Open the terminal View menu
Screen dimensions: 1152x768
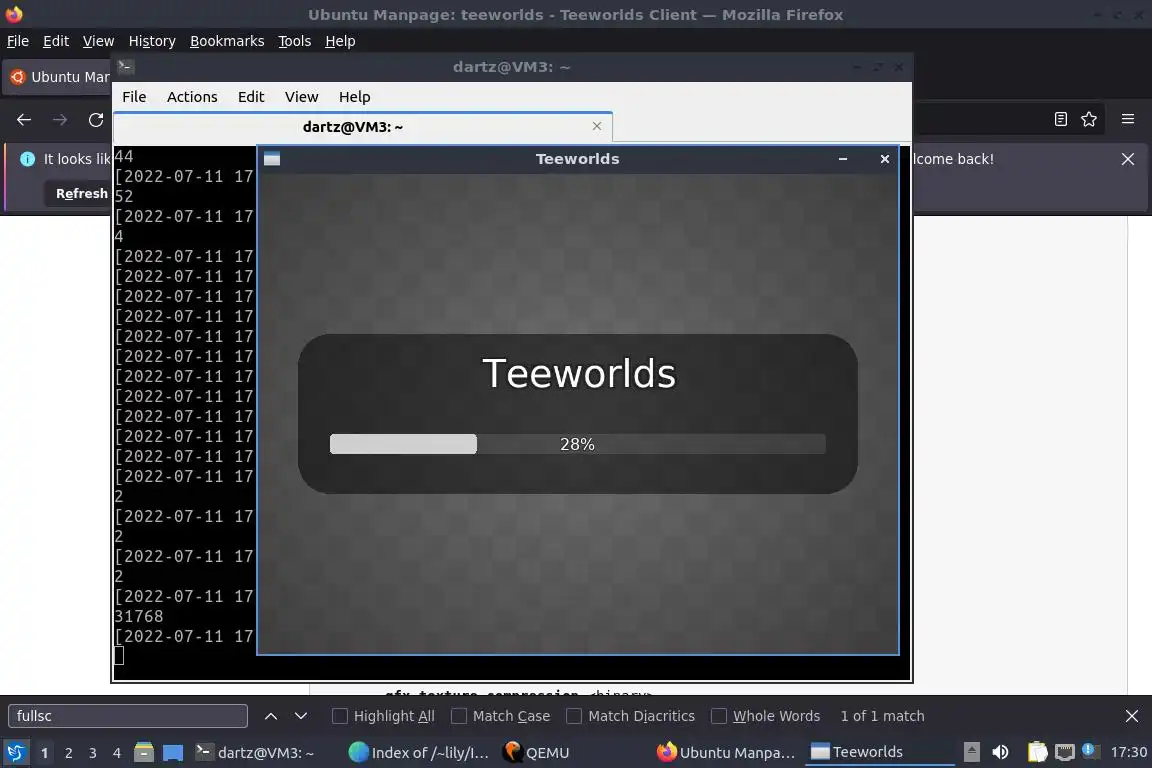[301, 97]
